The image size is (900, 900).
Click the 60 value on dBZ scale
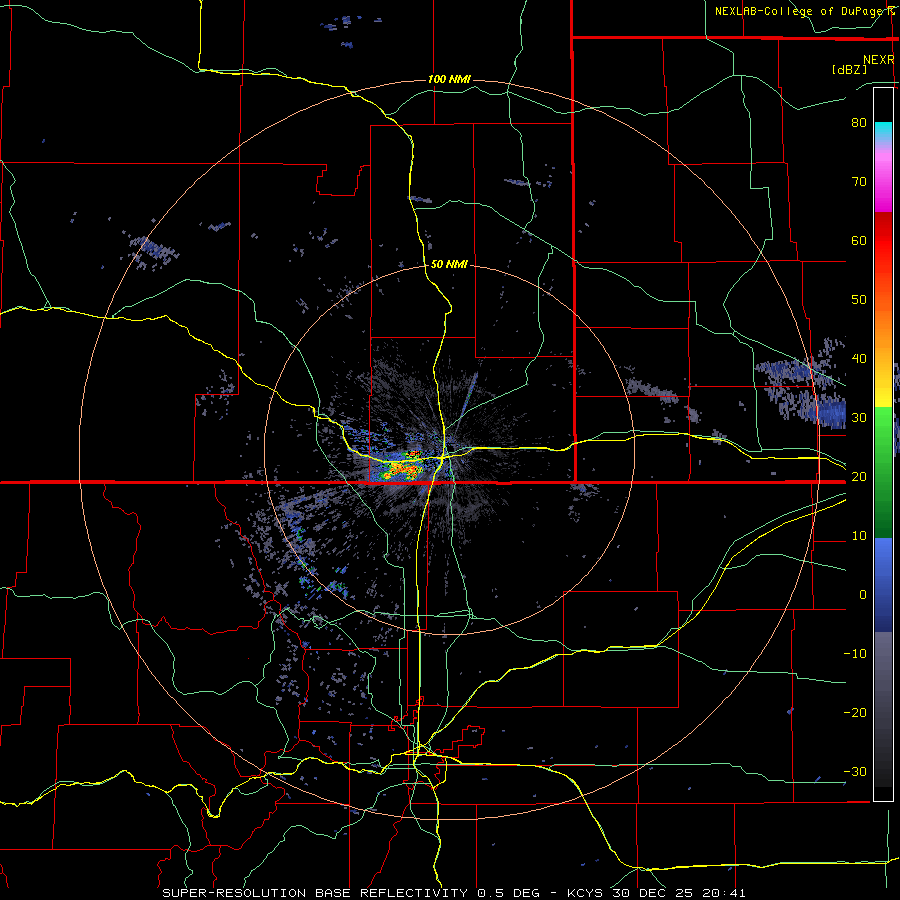coord(859,240)
